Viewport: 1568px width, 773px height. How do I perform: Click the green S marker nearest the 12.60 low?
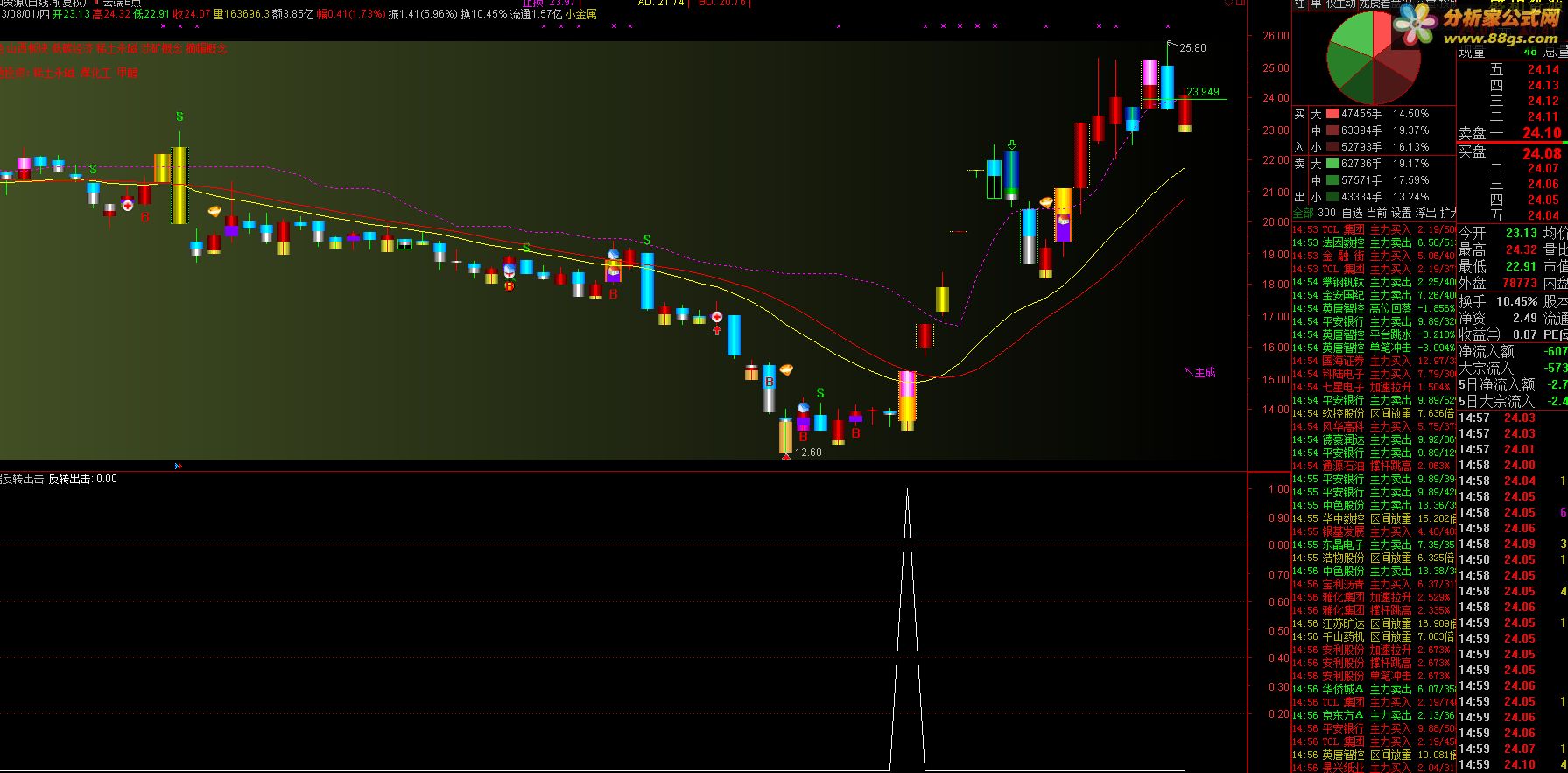(x=820, y=393)
